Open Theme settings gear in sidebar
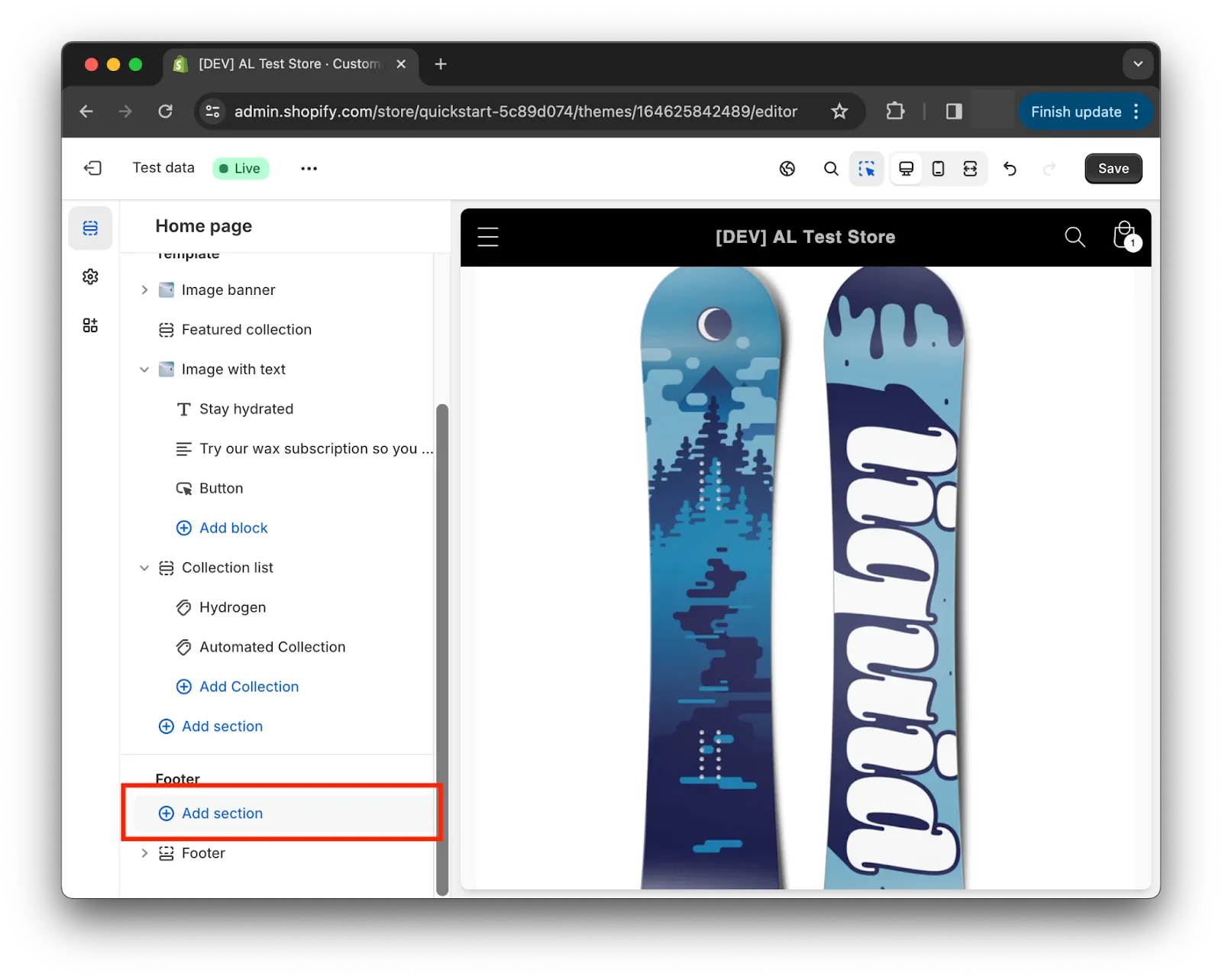Screen dimensions: 1222x980 pyautogui.click(x=90, y=277)
